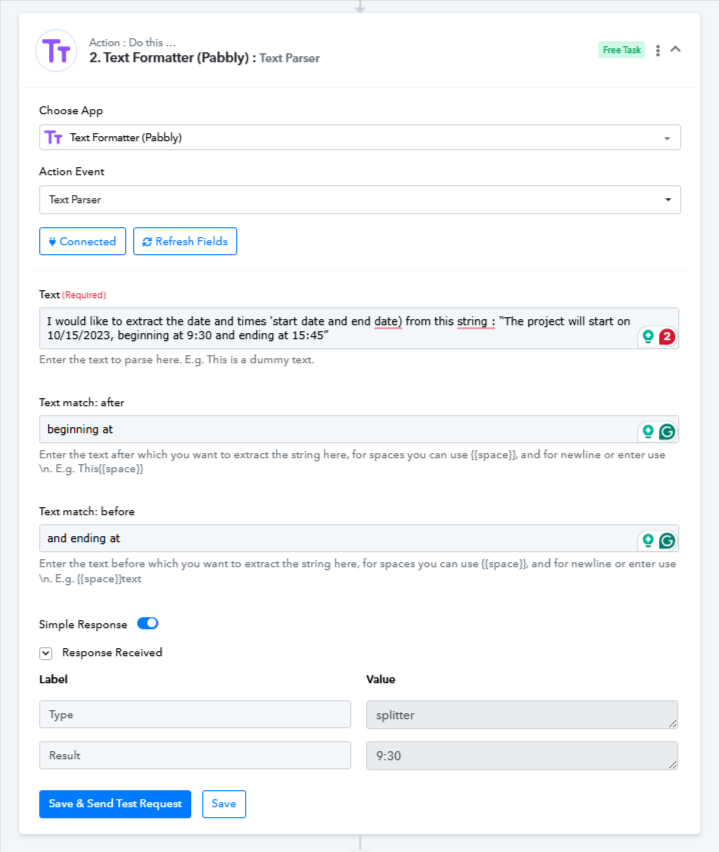This screenshot has width=719, height=852.
Task: Open the Action Event Text Parser dropdown
Action: pos(360,199)
